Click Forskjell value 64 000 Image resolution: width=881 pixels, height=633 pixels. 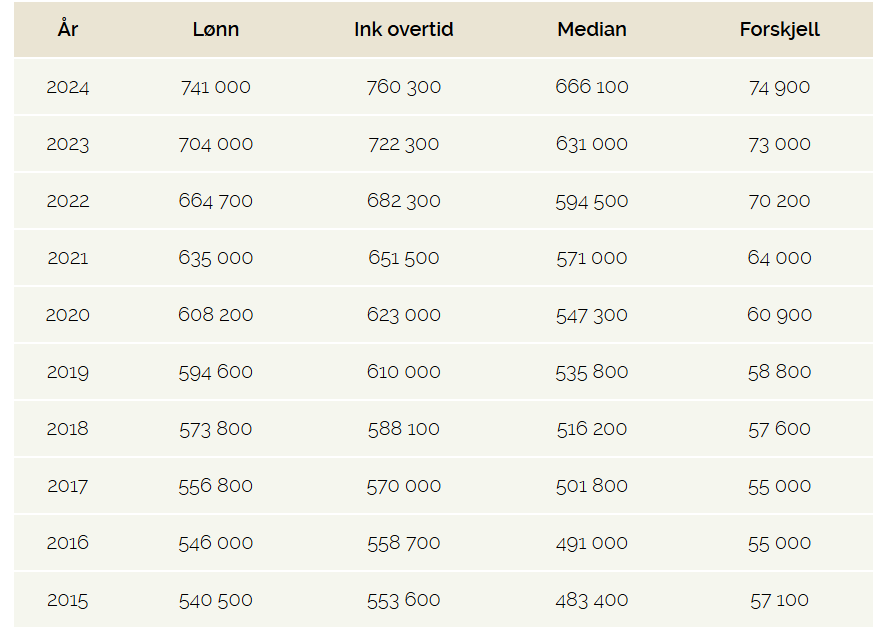(x=779, y=258)
